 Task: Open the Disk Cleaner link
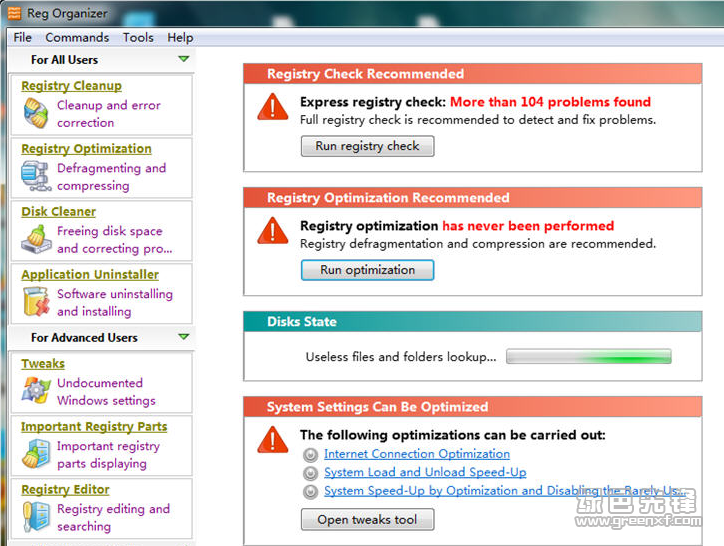tap(59, 212)
